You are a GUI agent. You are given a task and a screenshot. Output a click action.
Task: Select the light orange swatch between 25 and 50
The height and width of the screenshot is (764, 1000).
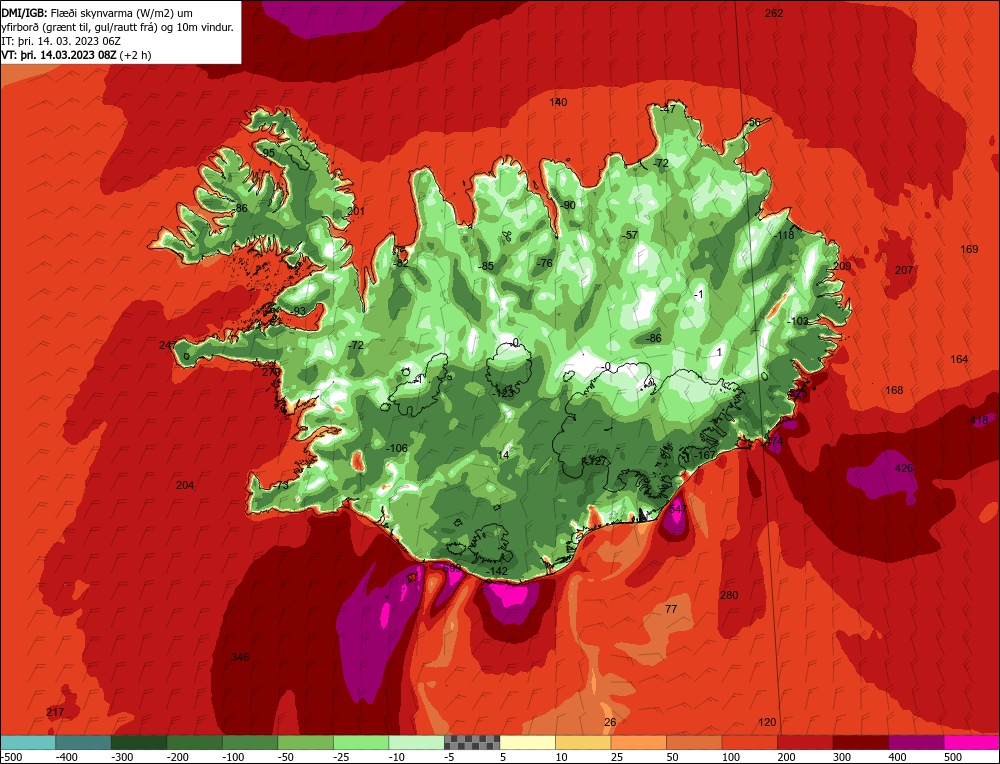(638, 742)
